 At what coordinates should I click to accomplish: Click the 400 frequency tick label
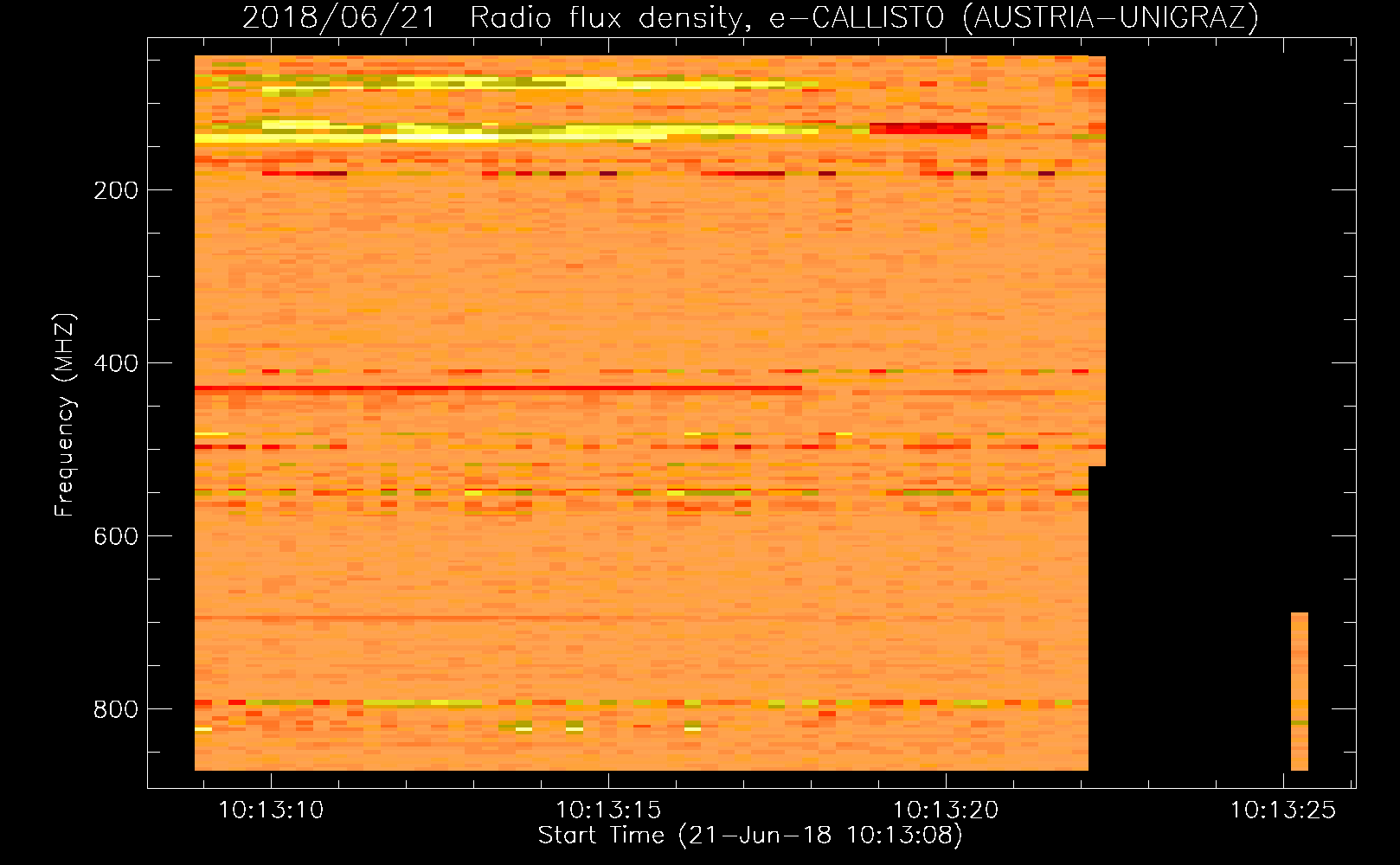click(116, 363)
